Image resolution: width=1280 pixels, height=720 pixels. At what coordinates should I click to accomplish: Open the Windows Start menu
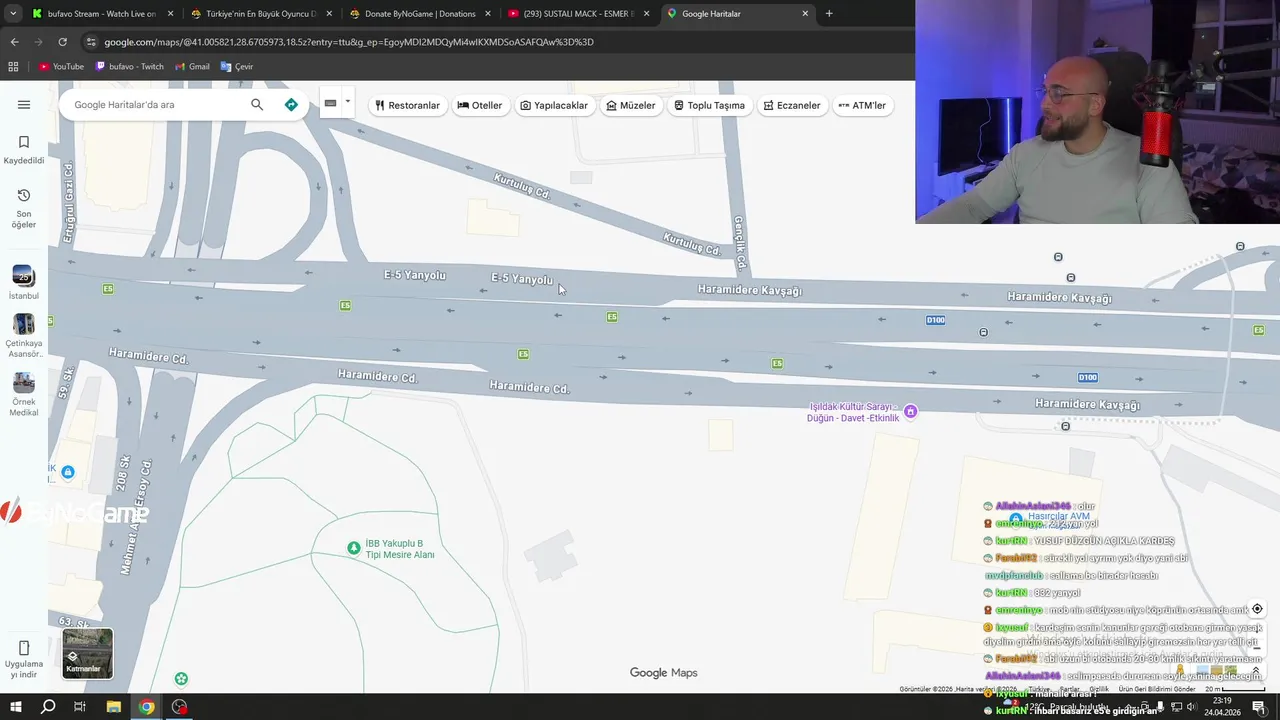[x=15, y=707]
